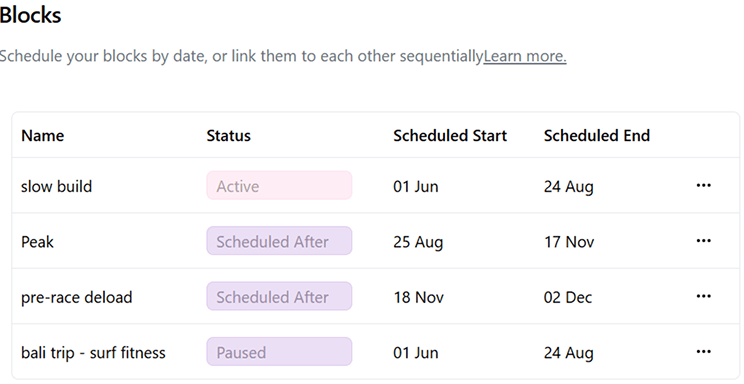Screen dimensions: 744x384
Task: Open the ellipsis menu for bali trip block
Action: pyautogui.click(x=703, y=352)
